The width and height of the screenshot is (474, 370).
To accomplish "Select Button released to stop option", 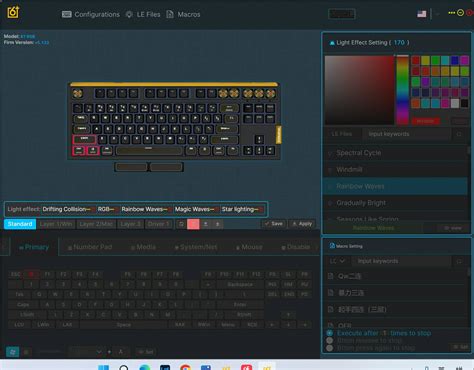I will [x=330, y=340].
